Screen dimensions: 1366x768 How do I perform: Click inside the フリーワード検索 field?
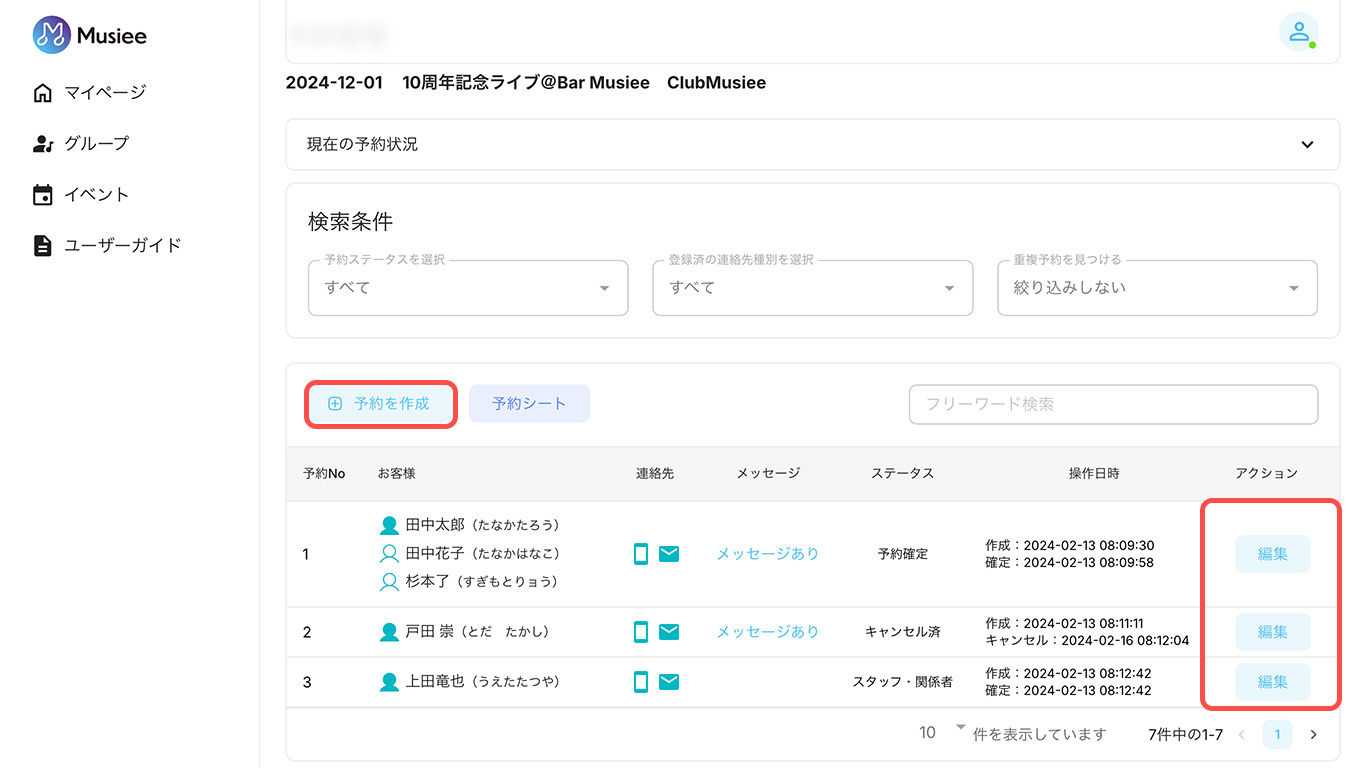point(1112,404)
